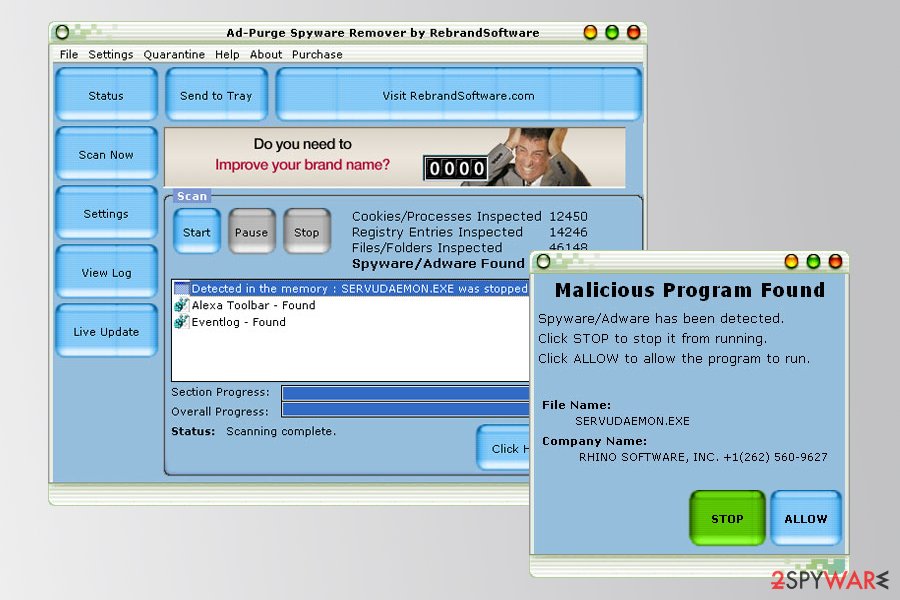Click the Eventlog spyware icon
Screen dimensions: 900x600
(x=181, y=322)
